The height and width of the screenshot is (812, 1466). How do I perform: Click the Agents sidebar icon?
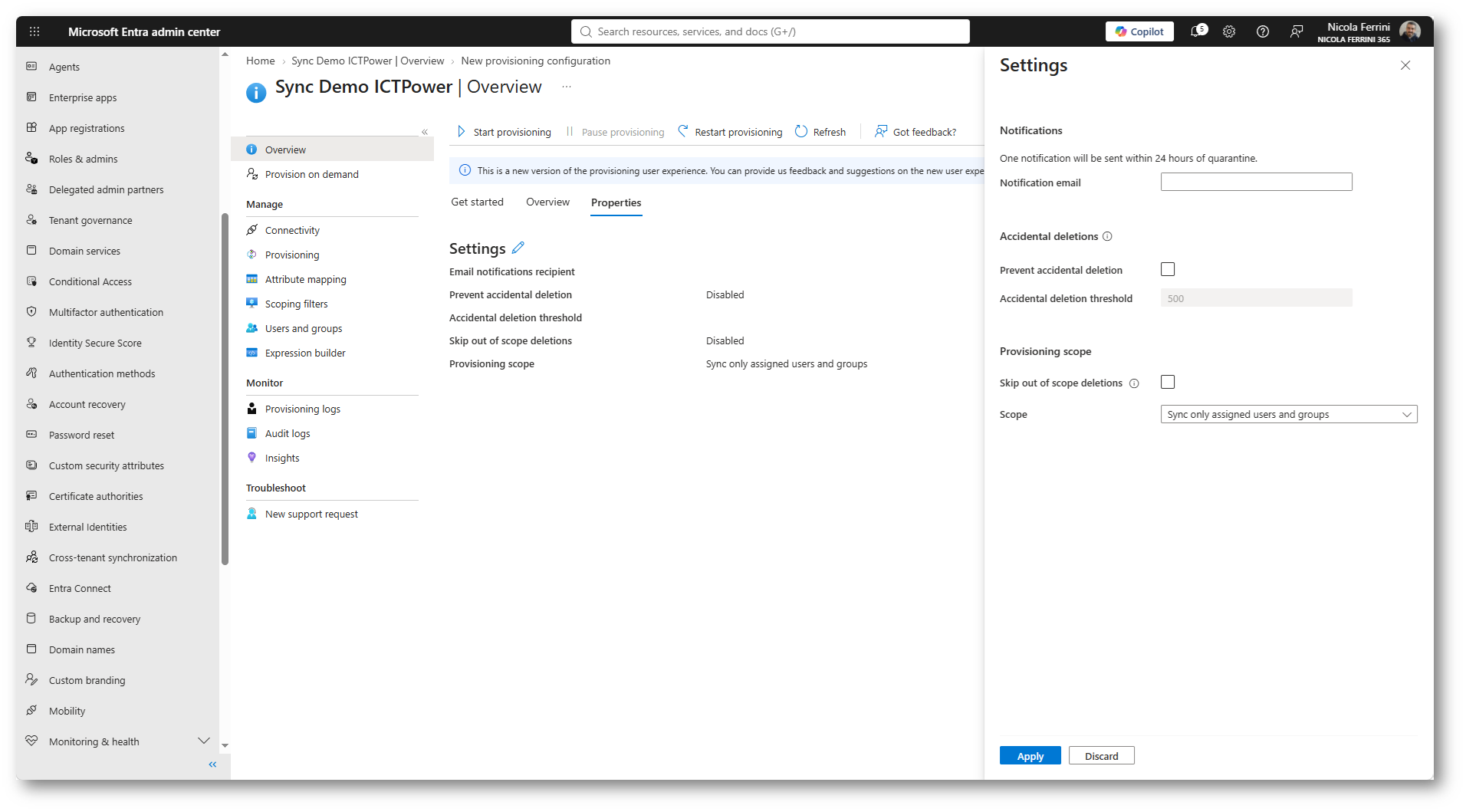(x=31, y=67)
